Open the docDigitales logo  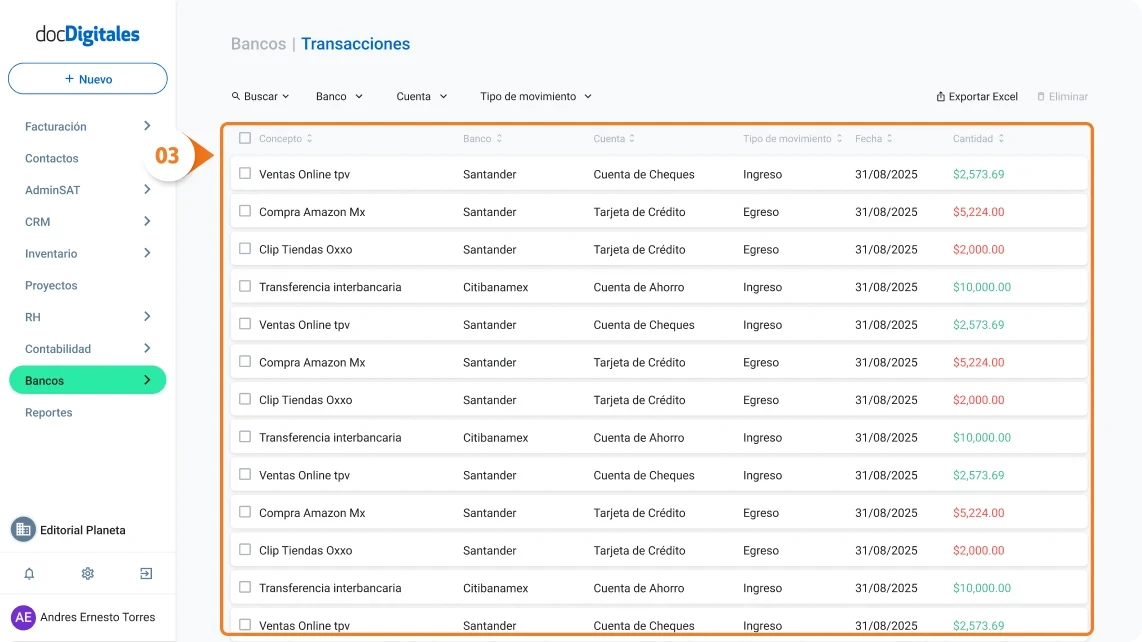click(87, 34)
